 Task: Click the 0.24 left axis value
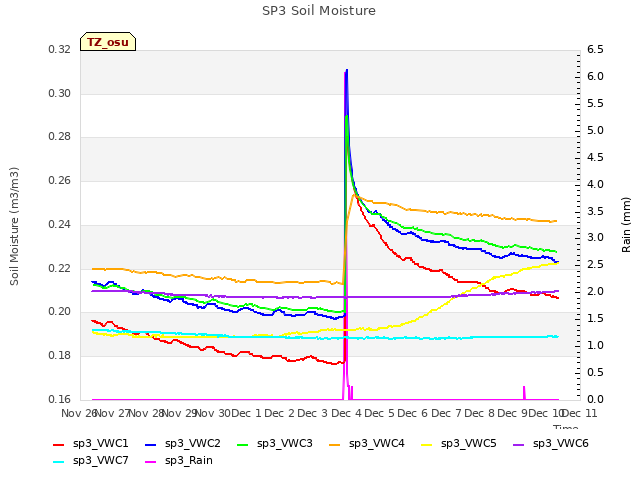[60, 224]
